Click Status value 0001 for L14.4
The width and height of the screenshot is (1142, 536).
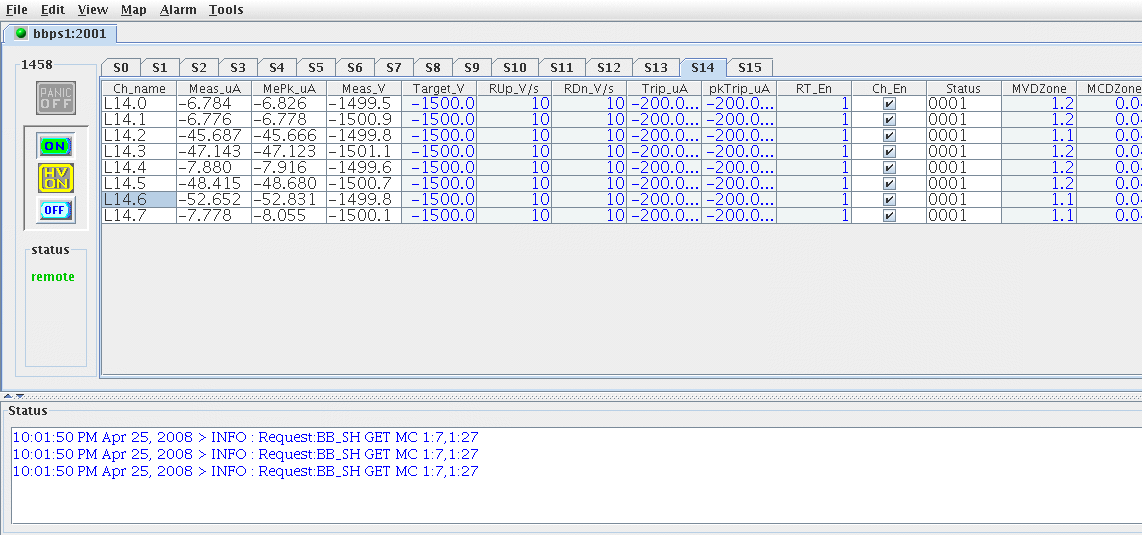(964, 168)
